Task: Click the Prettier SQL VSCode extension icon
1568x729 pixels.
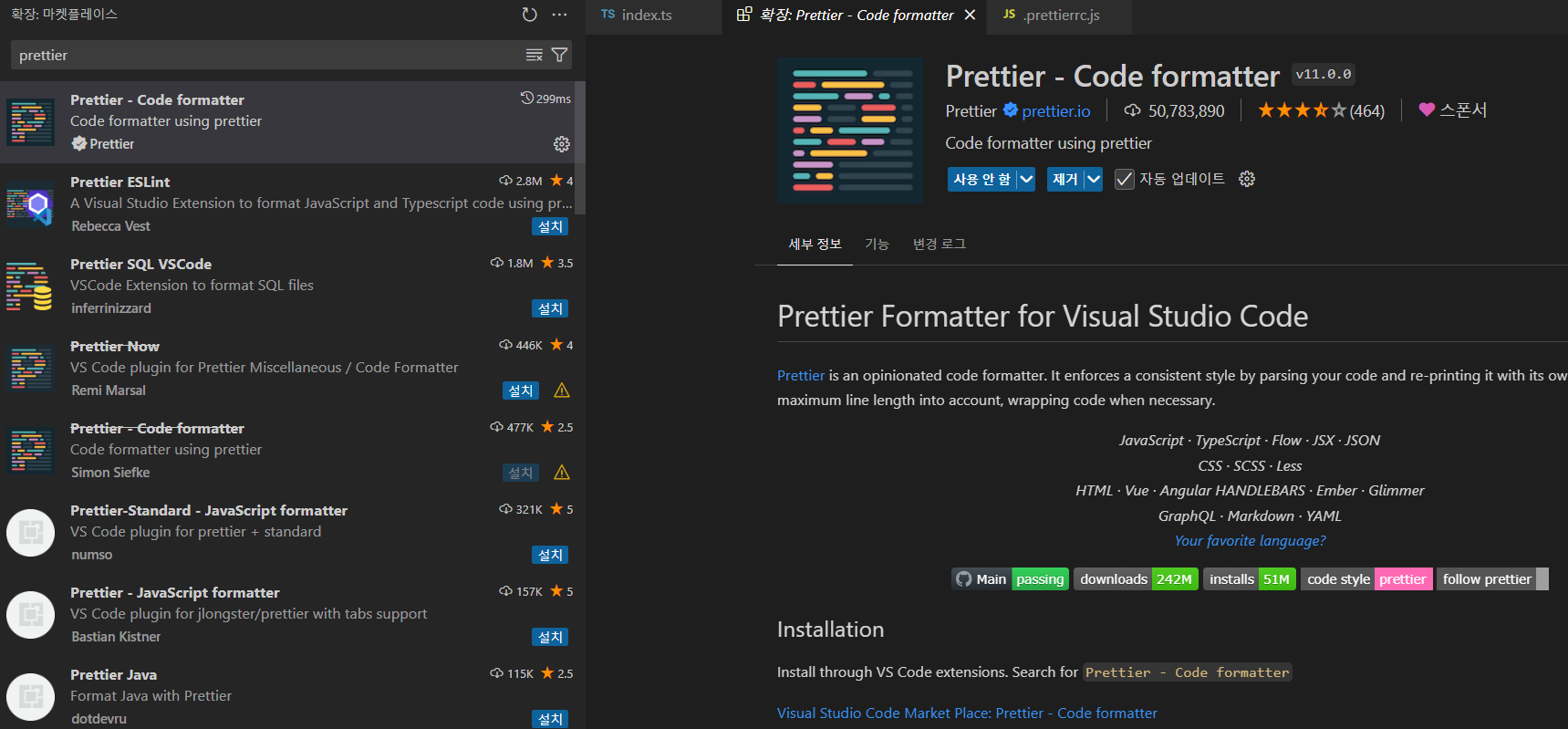Action: point(31,286)
